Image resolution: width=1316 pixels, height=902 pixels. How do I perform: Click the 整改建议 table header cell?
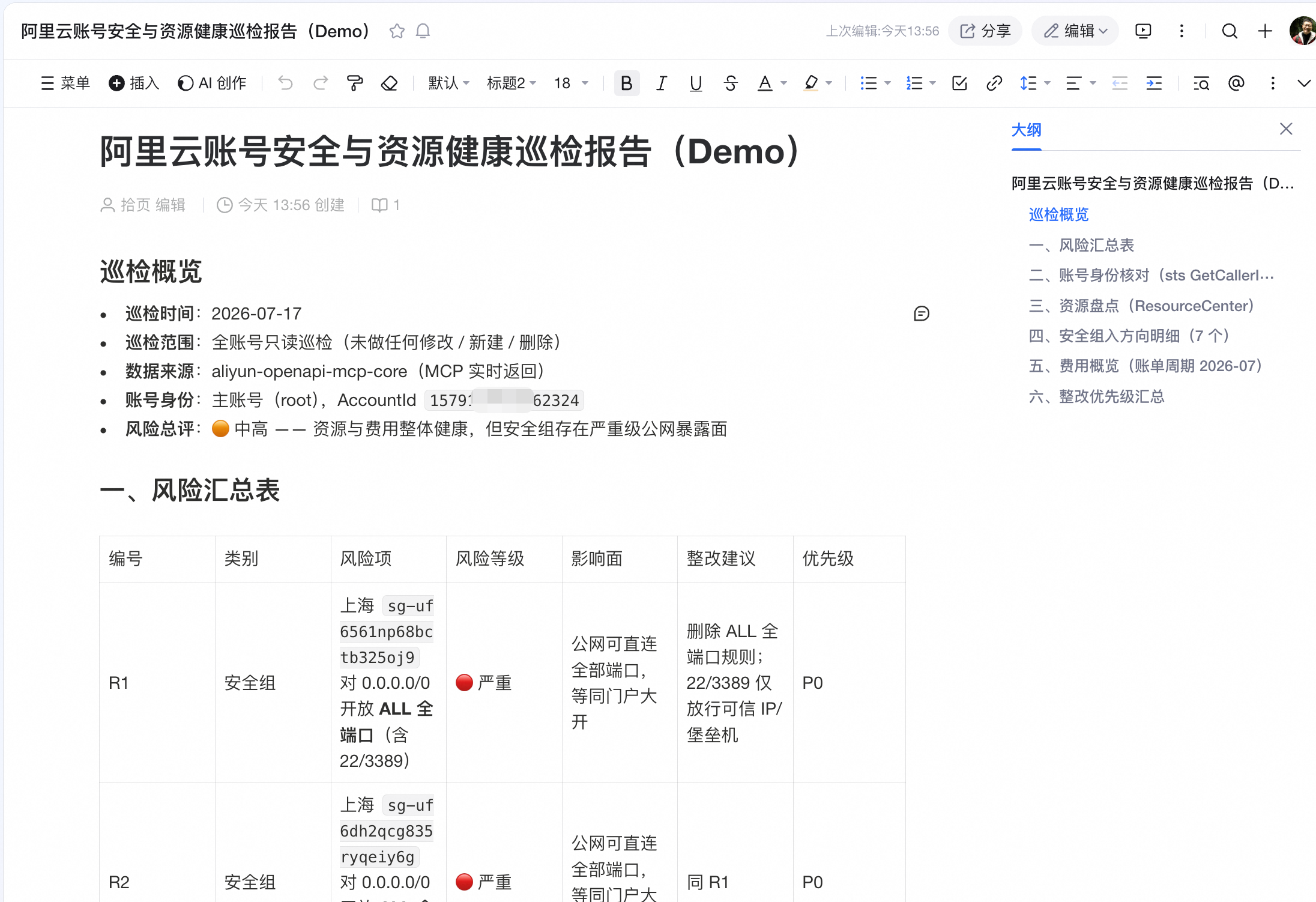(x=735, y=559)
